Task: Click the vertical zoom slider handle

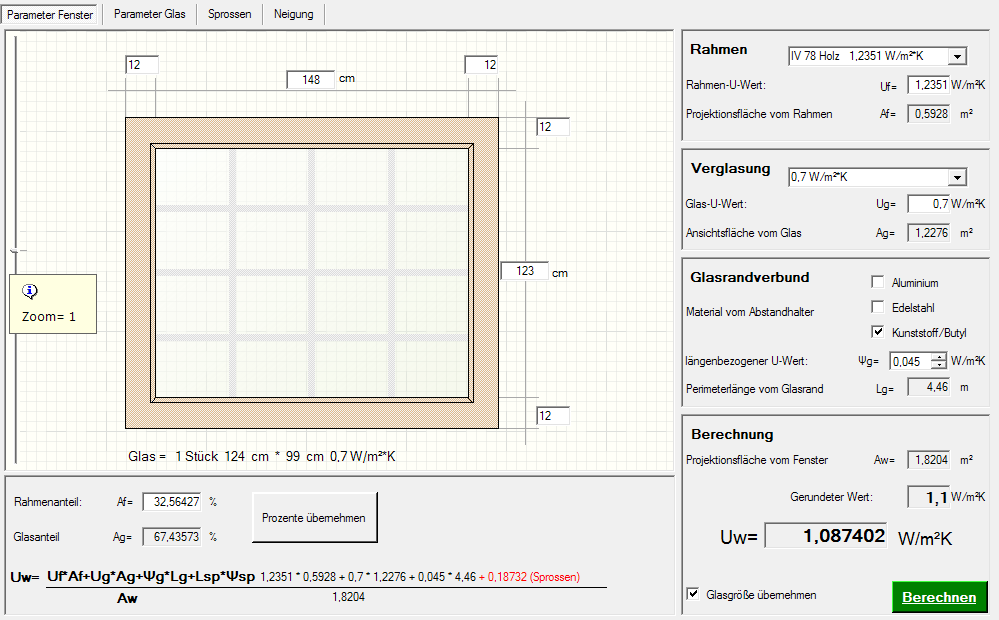Action: (x=14, y=251)
